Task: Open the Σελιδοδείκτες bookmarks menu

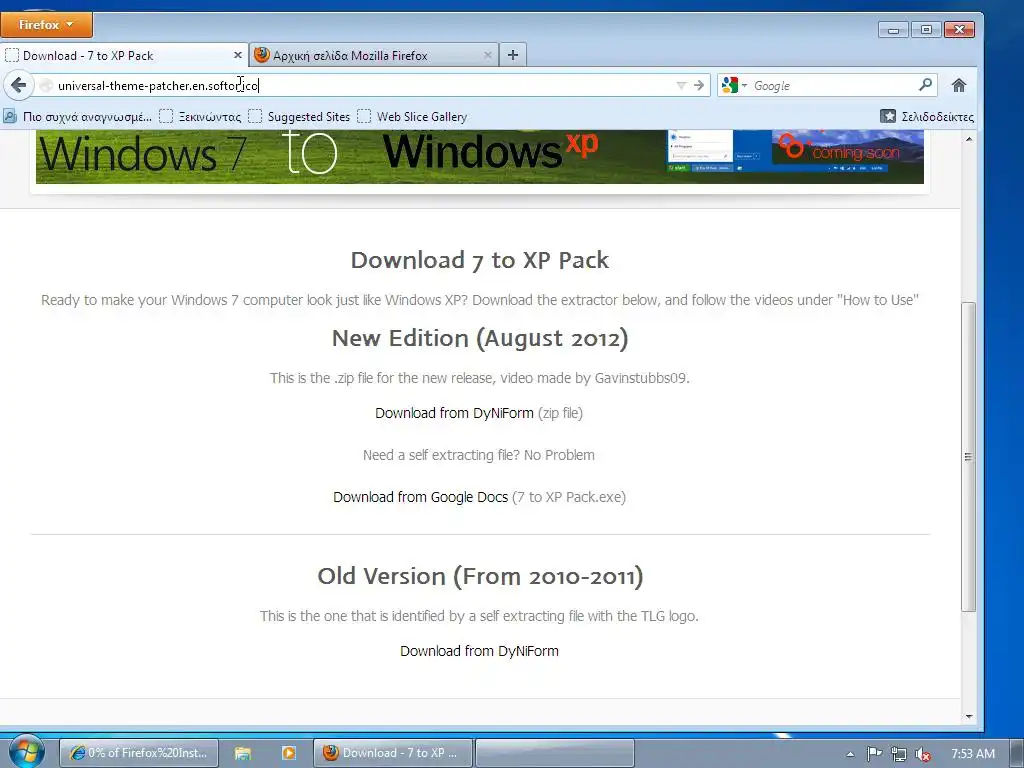Action: (x=927, y=117)
